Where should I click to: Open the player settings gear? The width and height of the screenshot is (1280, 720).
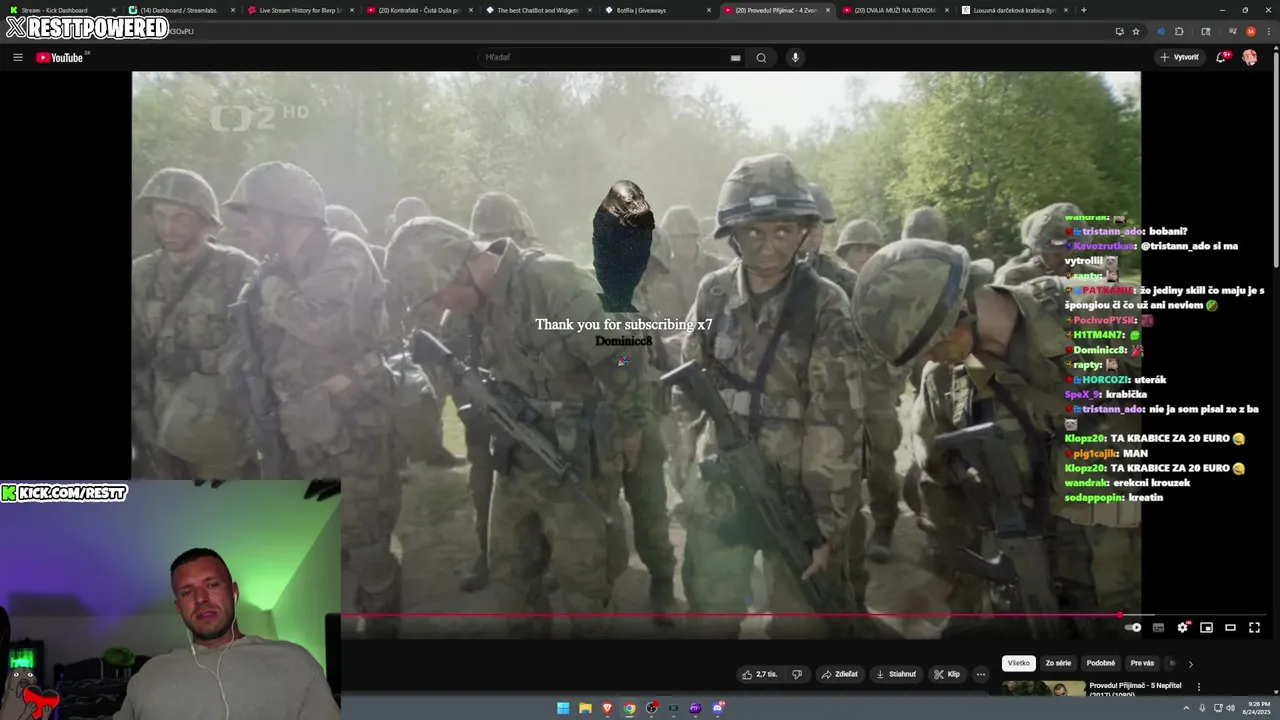click(x=1183, y=627)
